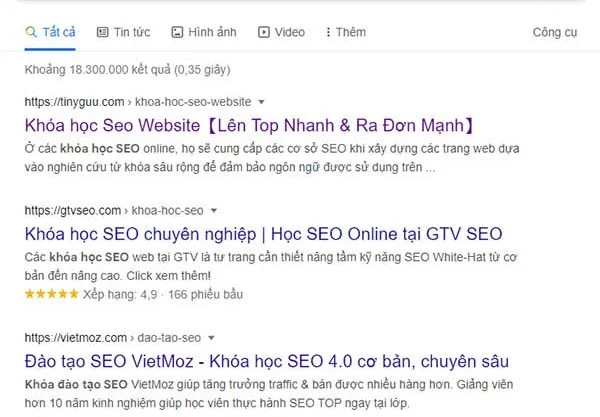This screenshot has height=417, width=600.
Task: Click the three-dot icon beside Thêm
Action: (x=328, y=32)
